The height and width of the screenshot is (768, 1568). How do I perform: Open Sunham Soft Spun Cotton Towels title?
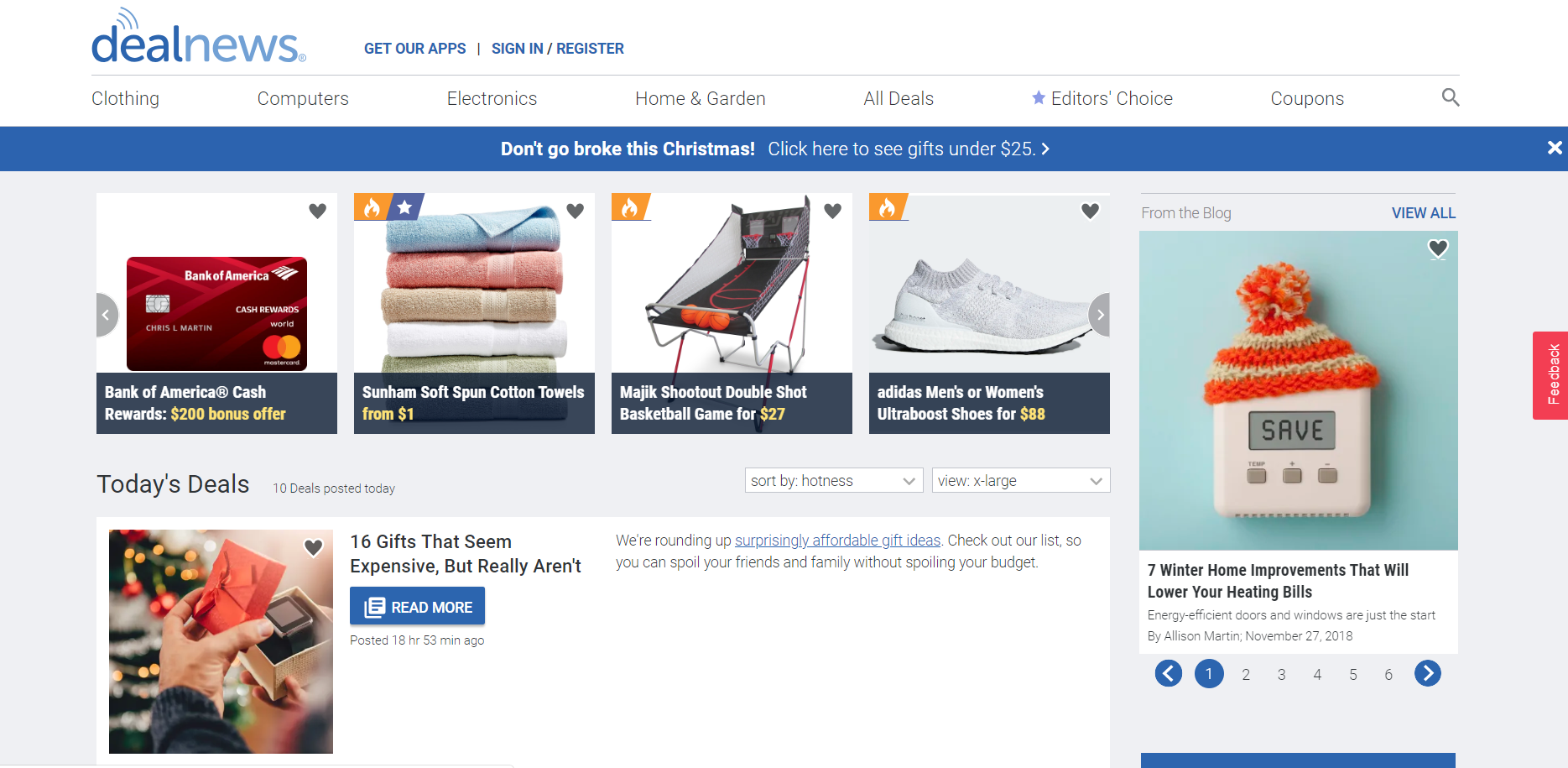473,403
